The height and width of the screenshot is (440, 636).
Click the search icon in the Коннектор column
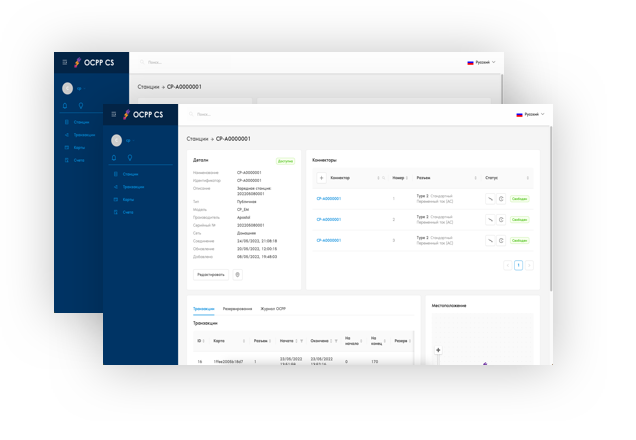click(382, 178)
